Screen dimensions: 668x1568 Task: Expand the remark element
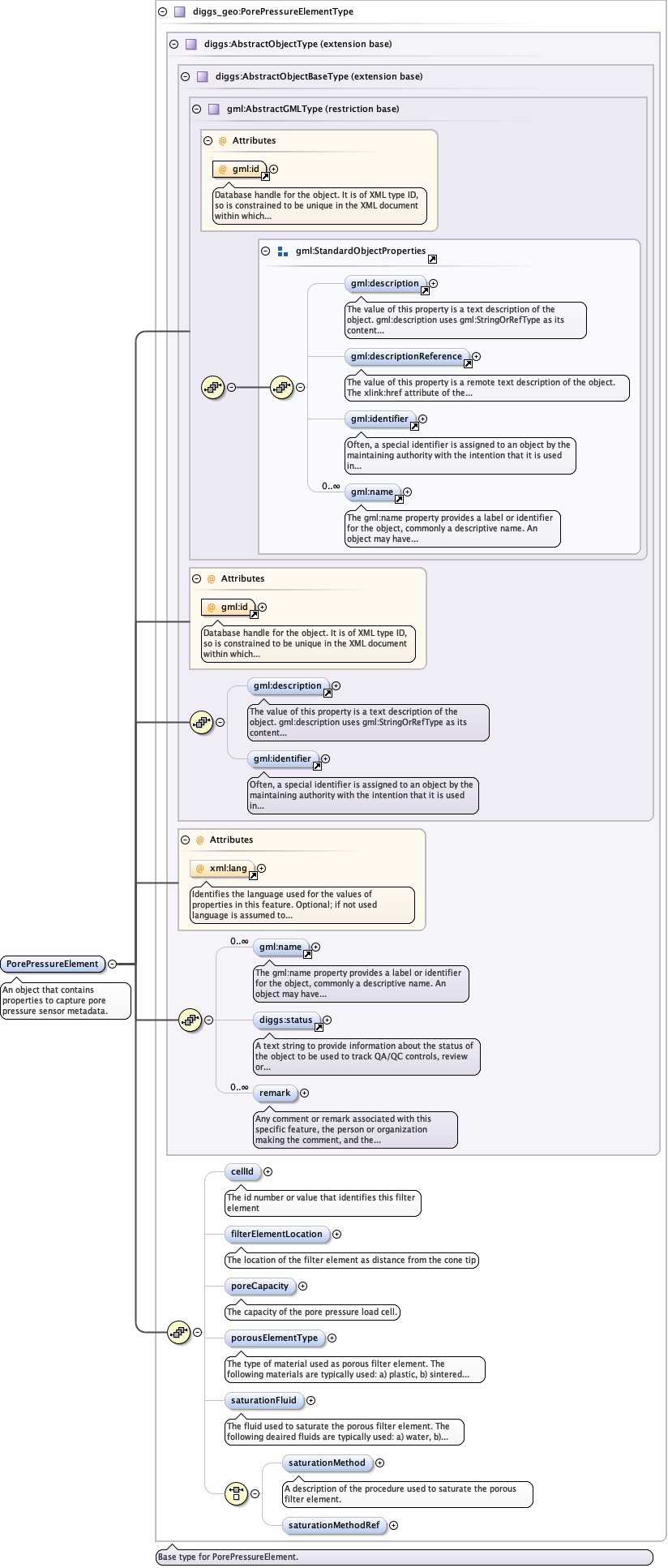305,1093
